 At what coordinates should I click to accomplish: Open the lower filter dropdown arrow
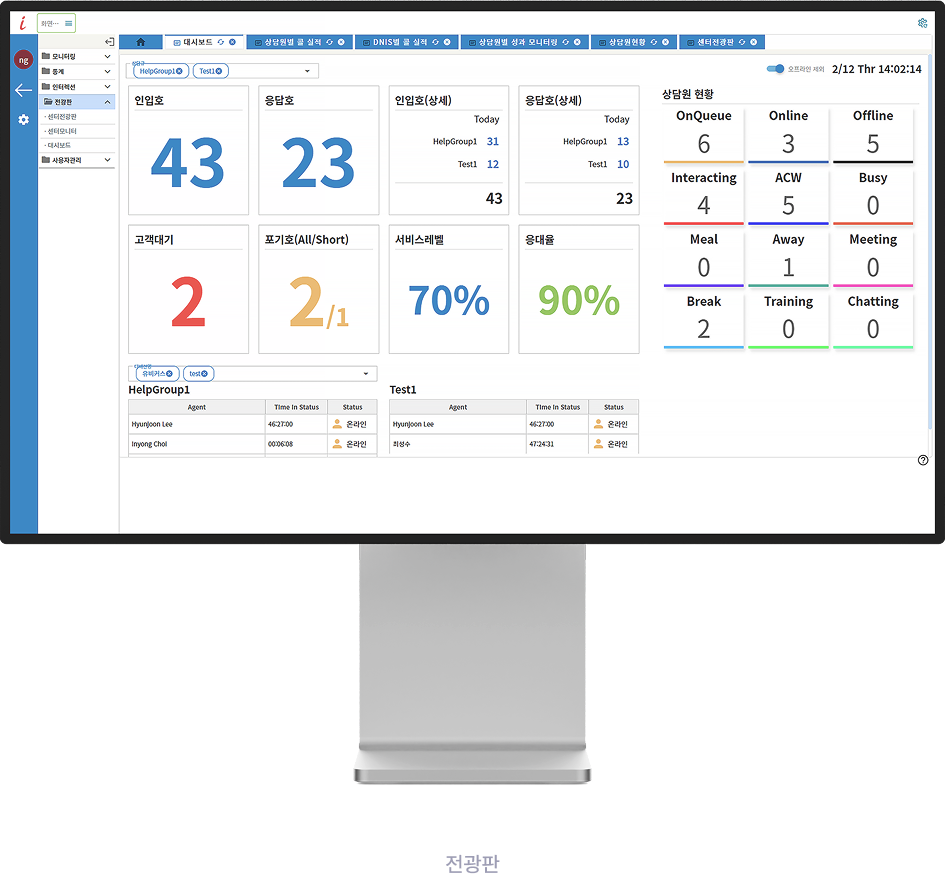pyautogui.click(x=365, y=374)
